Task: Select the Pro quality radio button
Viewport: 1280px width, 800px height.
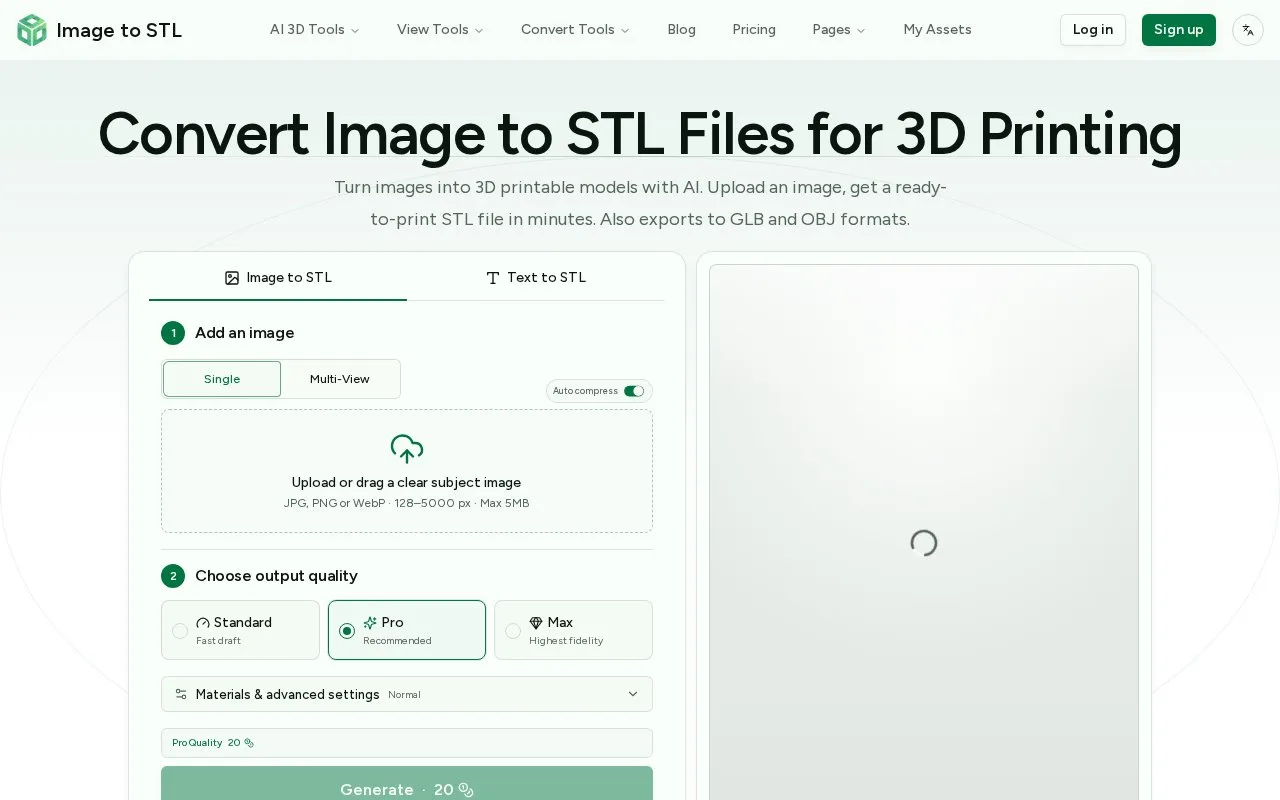Action: (x=347, y=631)
